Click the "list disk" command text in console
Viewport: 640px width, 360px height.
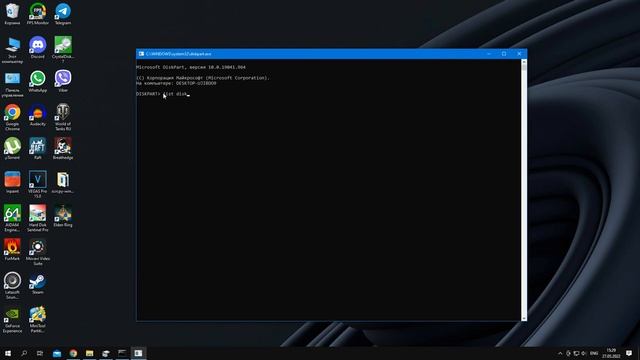click(175, 94)
